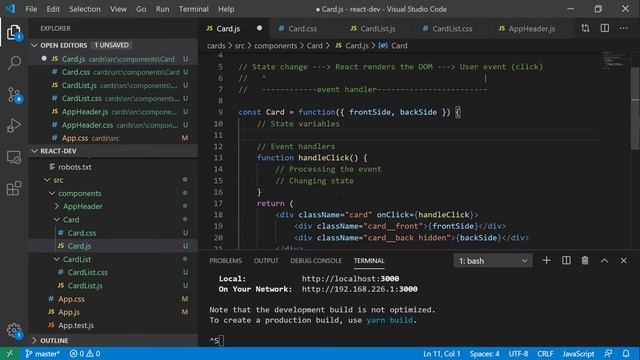The image size is (640, 360).
Task: Open the Go menu
Action: (141, 9)
